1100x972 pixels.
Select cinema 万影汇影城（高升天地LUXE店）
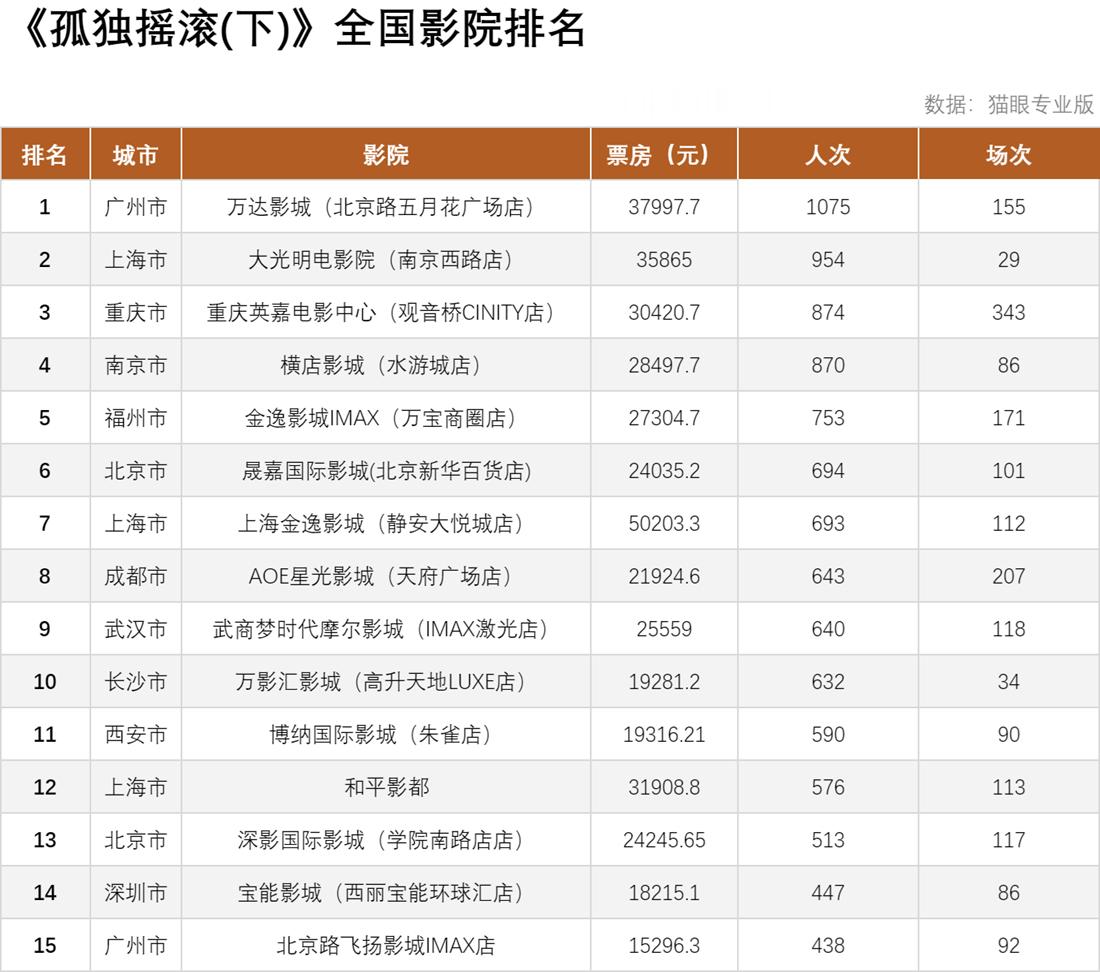point(380,682)
